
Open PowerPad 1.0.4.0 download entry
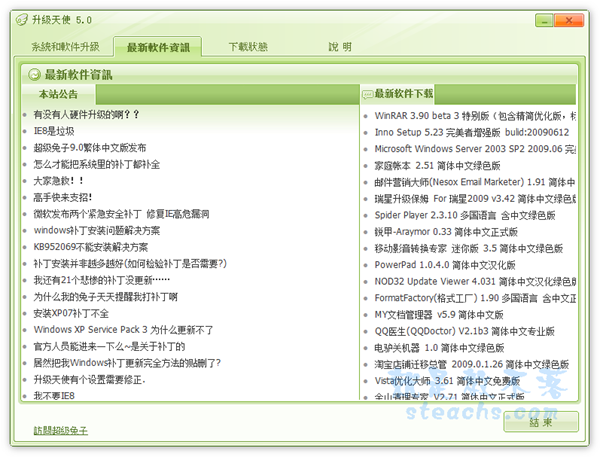click(445, 265)
